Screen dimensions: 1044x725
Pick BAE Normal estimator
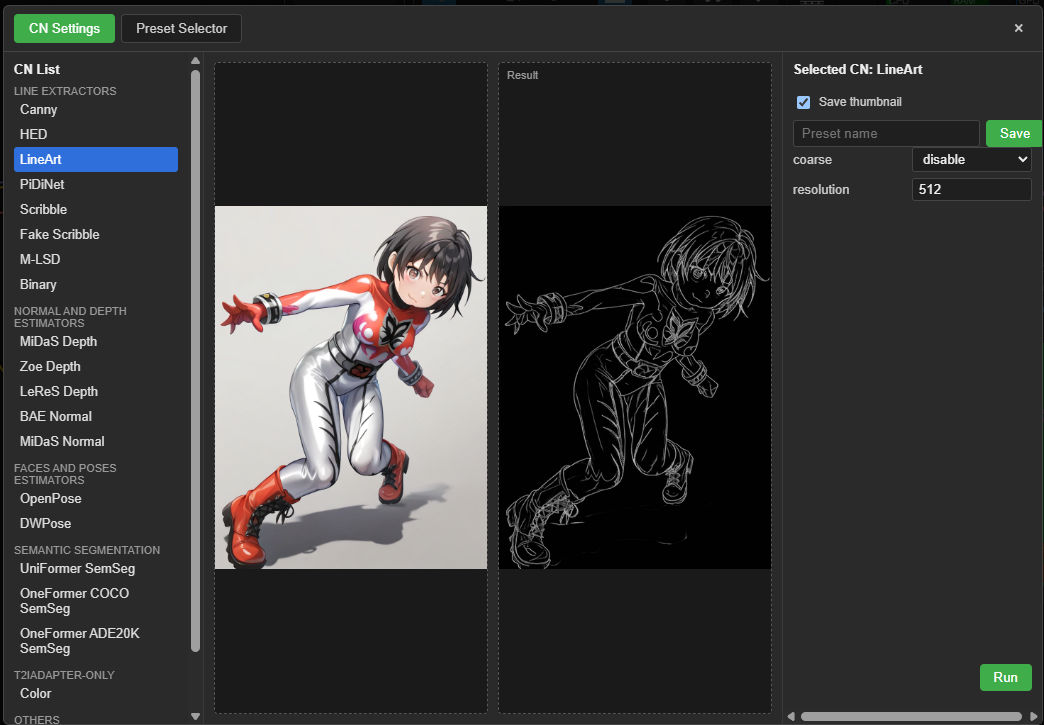tap(96, 416)
